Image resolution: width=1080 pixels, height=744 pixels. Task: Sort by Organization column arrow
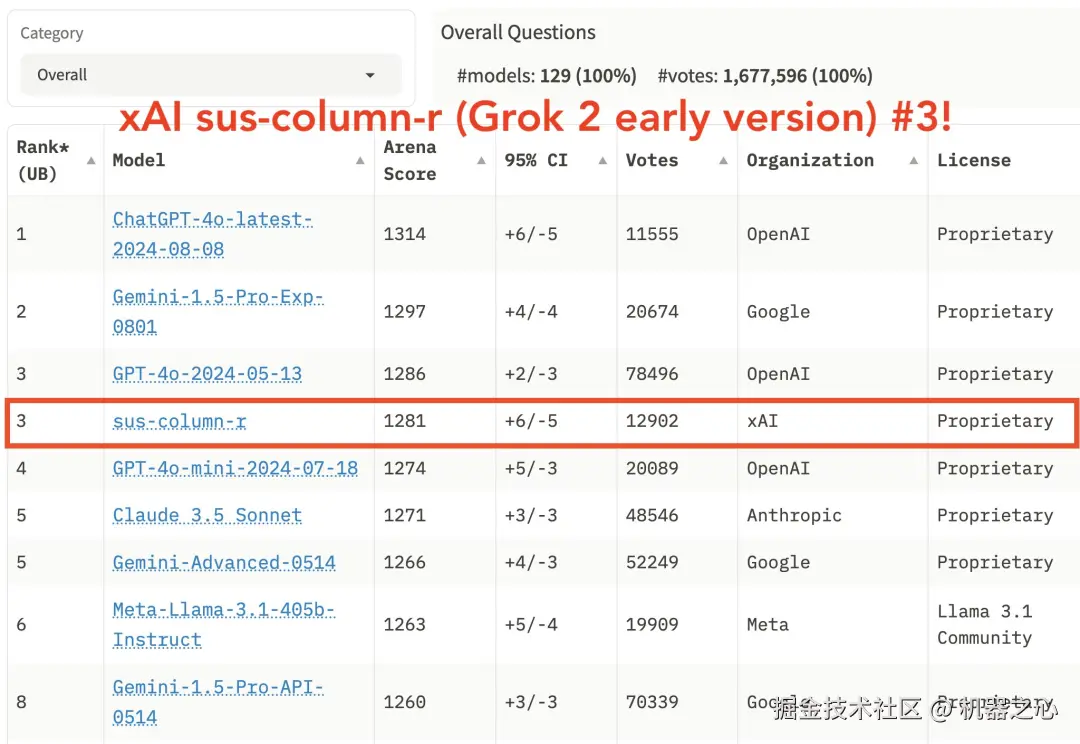pos(913,161)
